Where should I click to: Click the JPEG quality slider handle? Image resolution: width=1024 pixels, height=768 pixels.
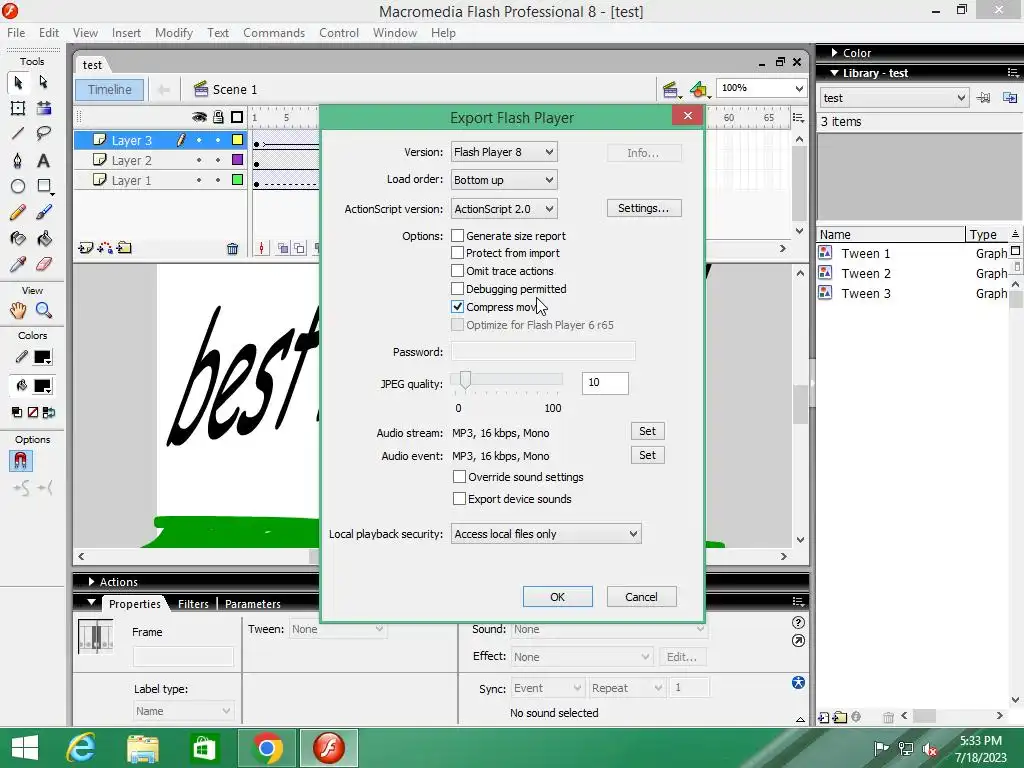tap(465, 379)
